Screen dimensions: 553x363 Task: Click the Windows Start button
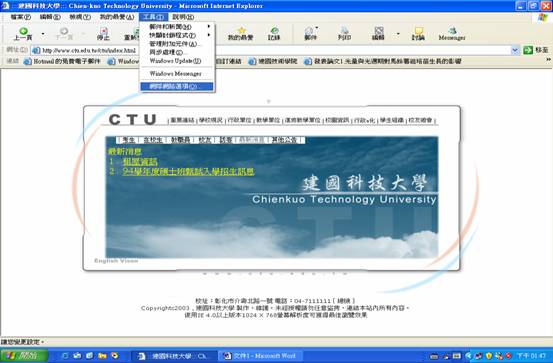[24, 356]
